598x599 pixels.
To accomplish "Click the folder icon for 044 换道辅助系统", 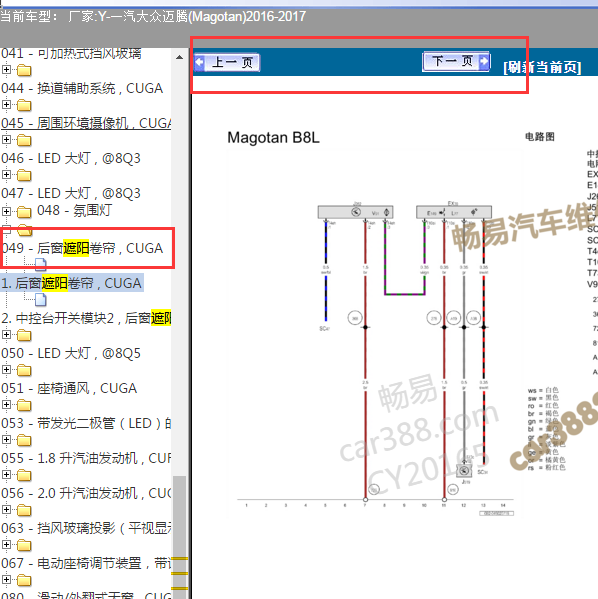I will [24, 70].
